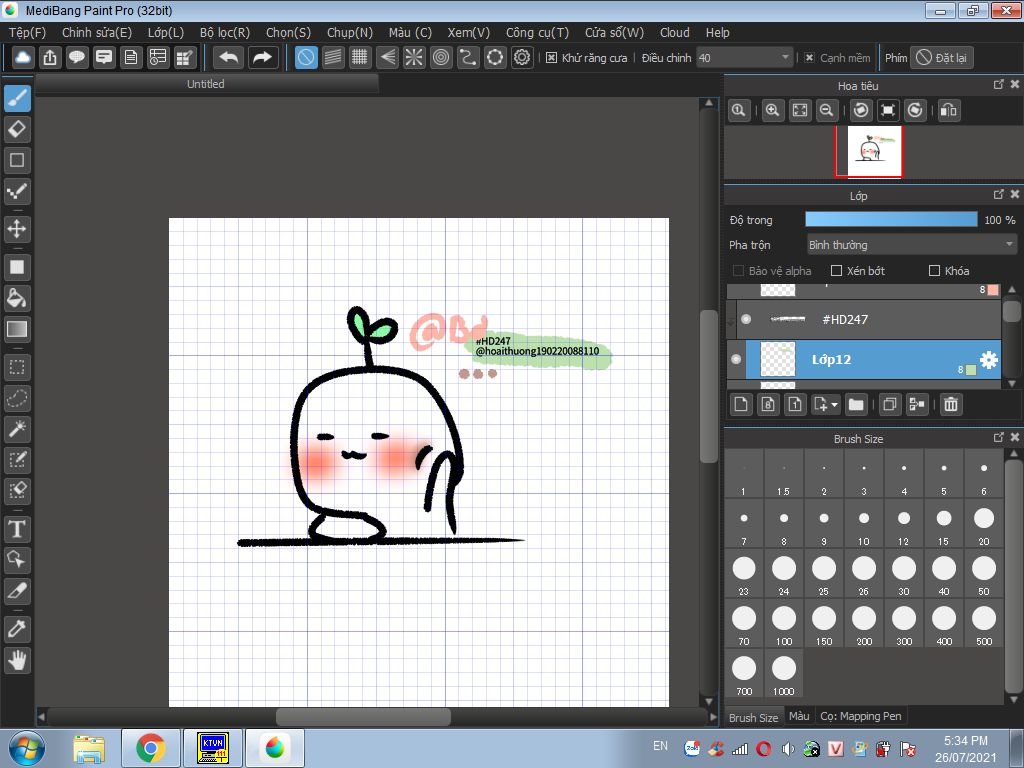Click the Redo arrow
Image resolution: width=1024 pixels, height=768 pixels.
click(263, 57)
